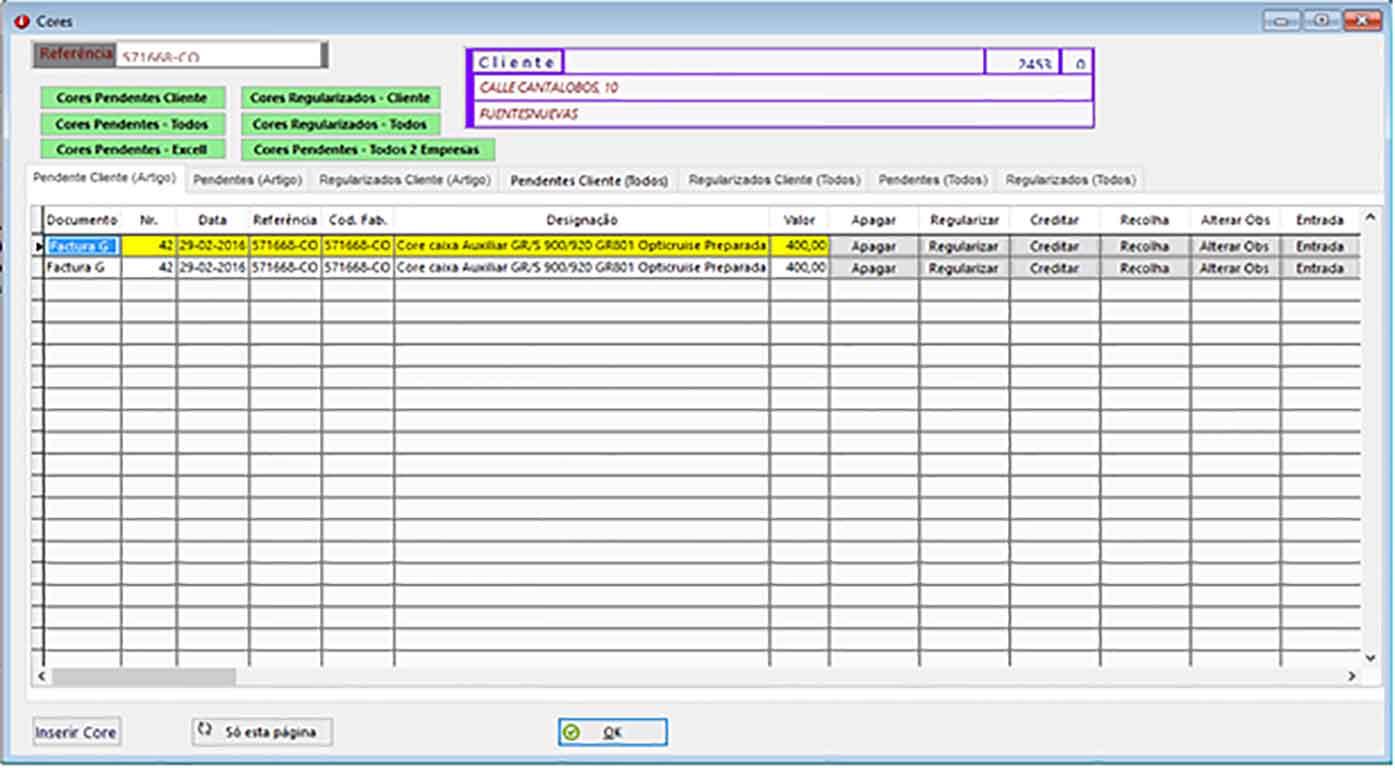Screen dimensions: 1395x768
Task: Click date 29-02-2016 in the second row
Action: pos(213,268)
